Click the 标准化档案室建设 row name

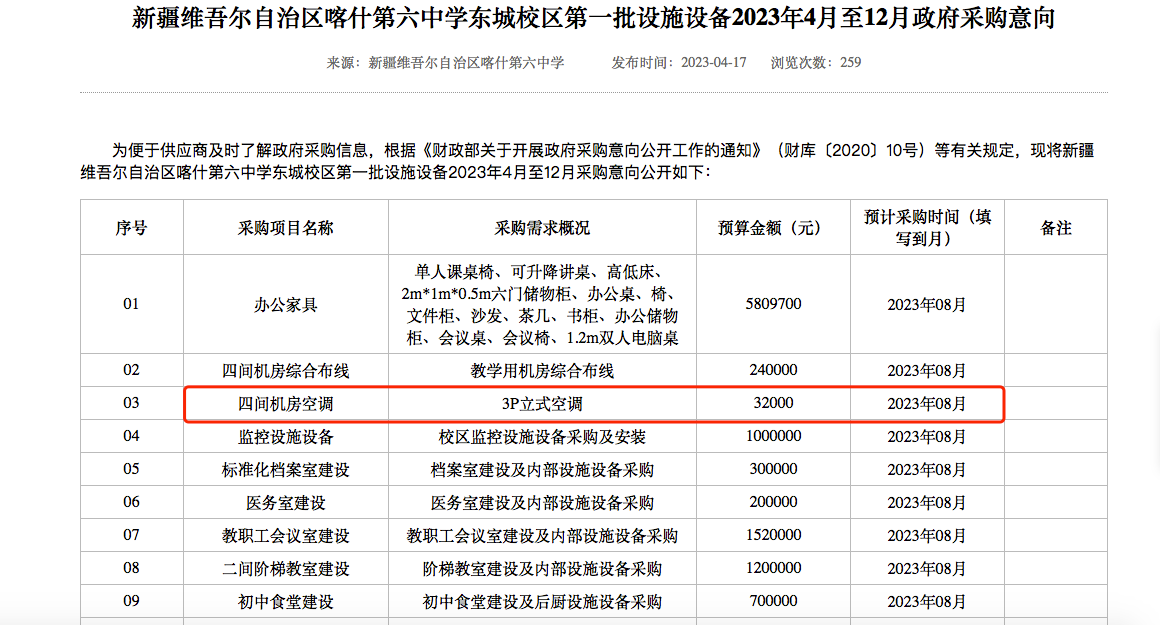click(285, 469)
